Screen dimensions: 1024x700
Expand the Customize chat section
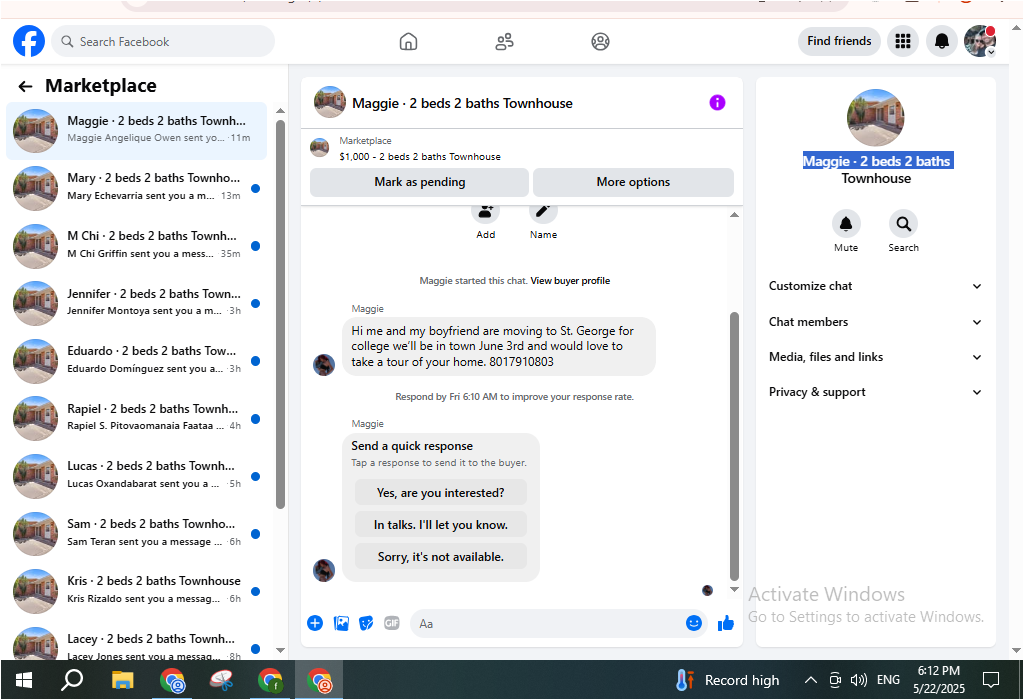click(875, 286)
